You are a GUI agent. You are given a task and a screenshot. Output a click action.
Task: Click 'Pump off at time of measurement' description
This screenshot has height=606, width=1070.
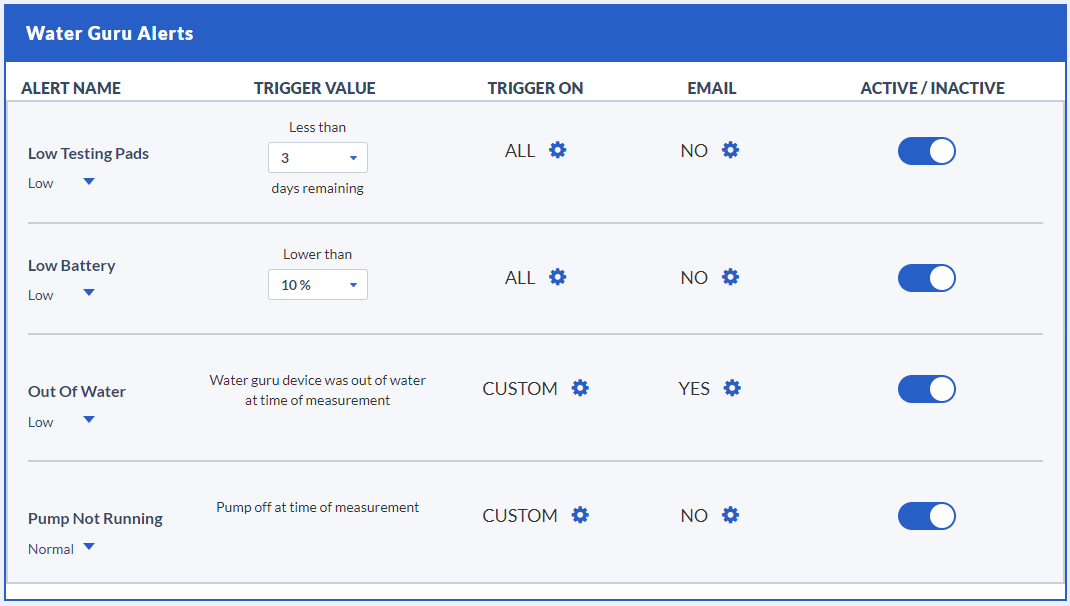click(317, 507)
